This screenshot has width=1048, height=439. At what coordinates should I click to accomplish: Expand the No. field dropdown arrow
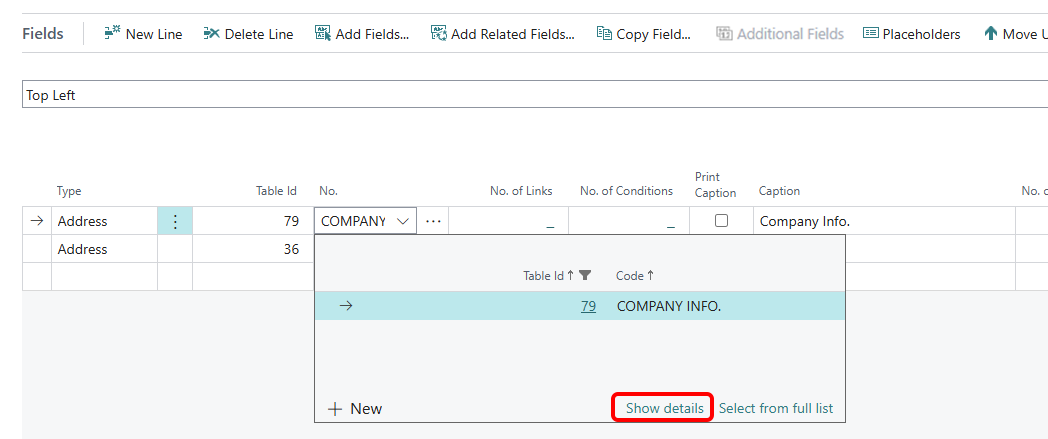point(403,221)
